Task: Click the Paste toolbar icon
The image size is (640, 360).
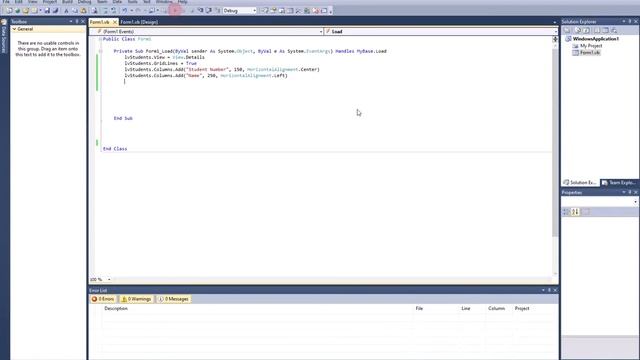Action: (83, 11)
